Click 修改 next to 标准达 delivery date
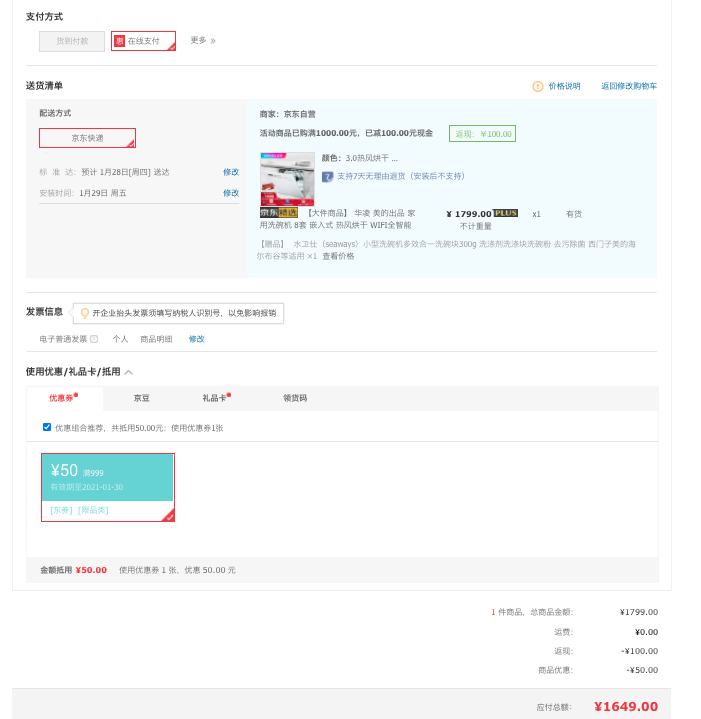The width and height of the screenshot is (701, 719). [231, 172]
